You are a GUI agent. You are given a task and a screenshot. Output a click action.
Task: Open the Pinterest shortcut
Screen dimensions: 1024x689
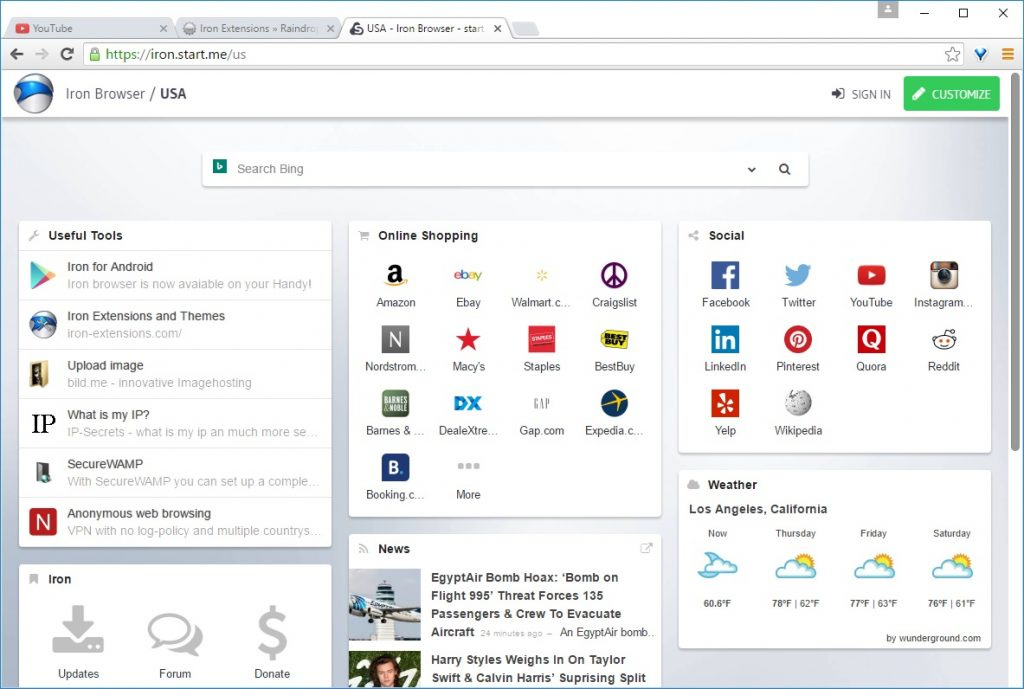click(798, 340)
